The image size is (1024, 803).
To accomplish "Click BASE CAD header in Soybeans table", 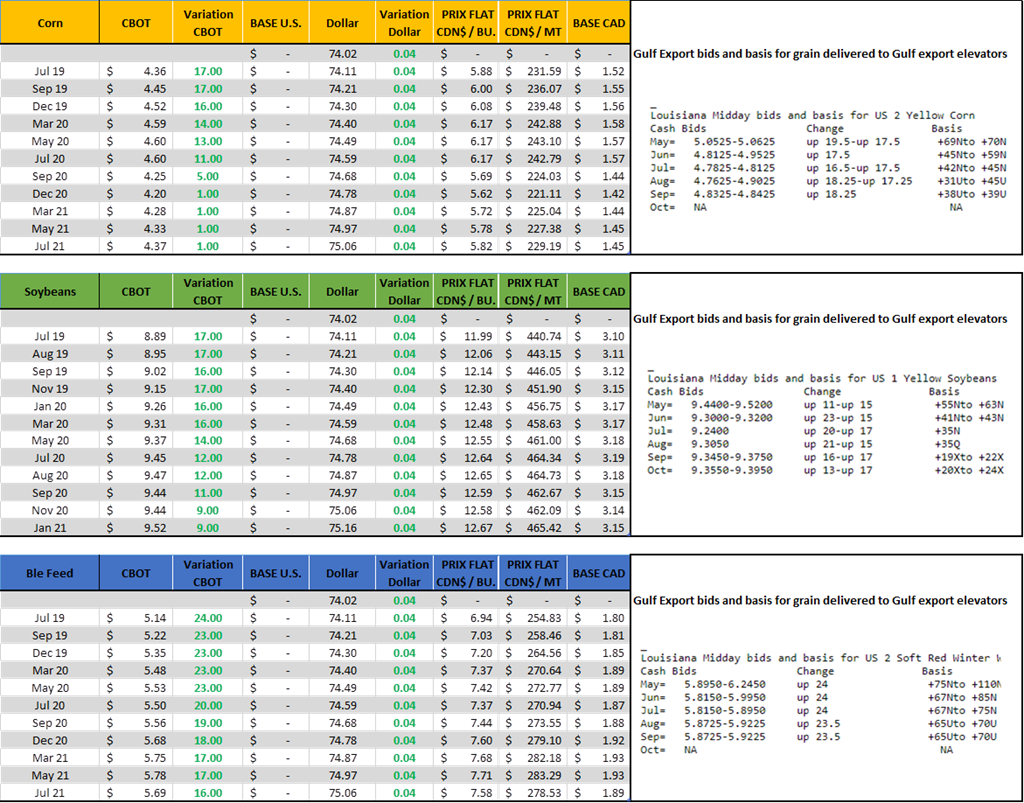I will pyautogui.click(x=599, y=291).
